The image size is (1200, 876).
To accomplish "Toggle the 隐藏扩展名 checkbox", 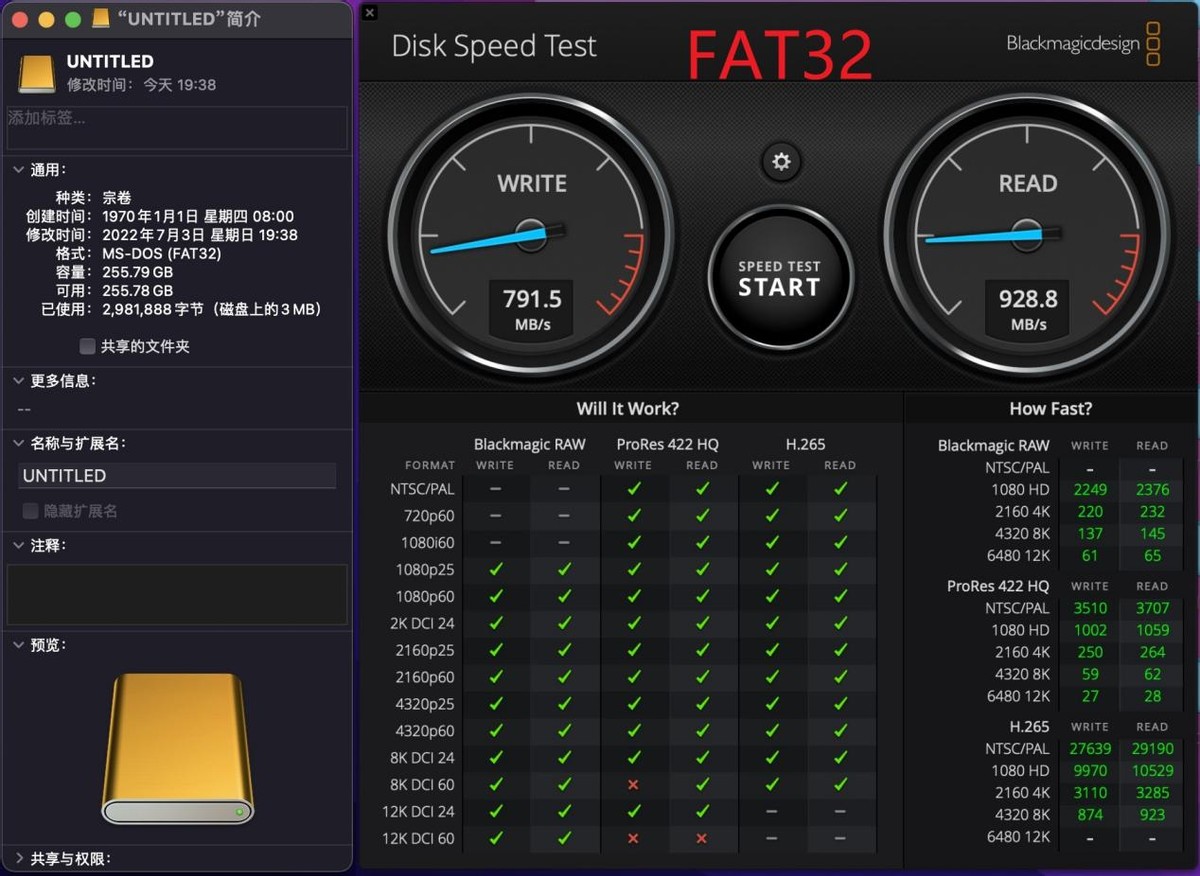I will click(31, 511).
